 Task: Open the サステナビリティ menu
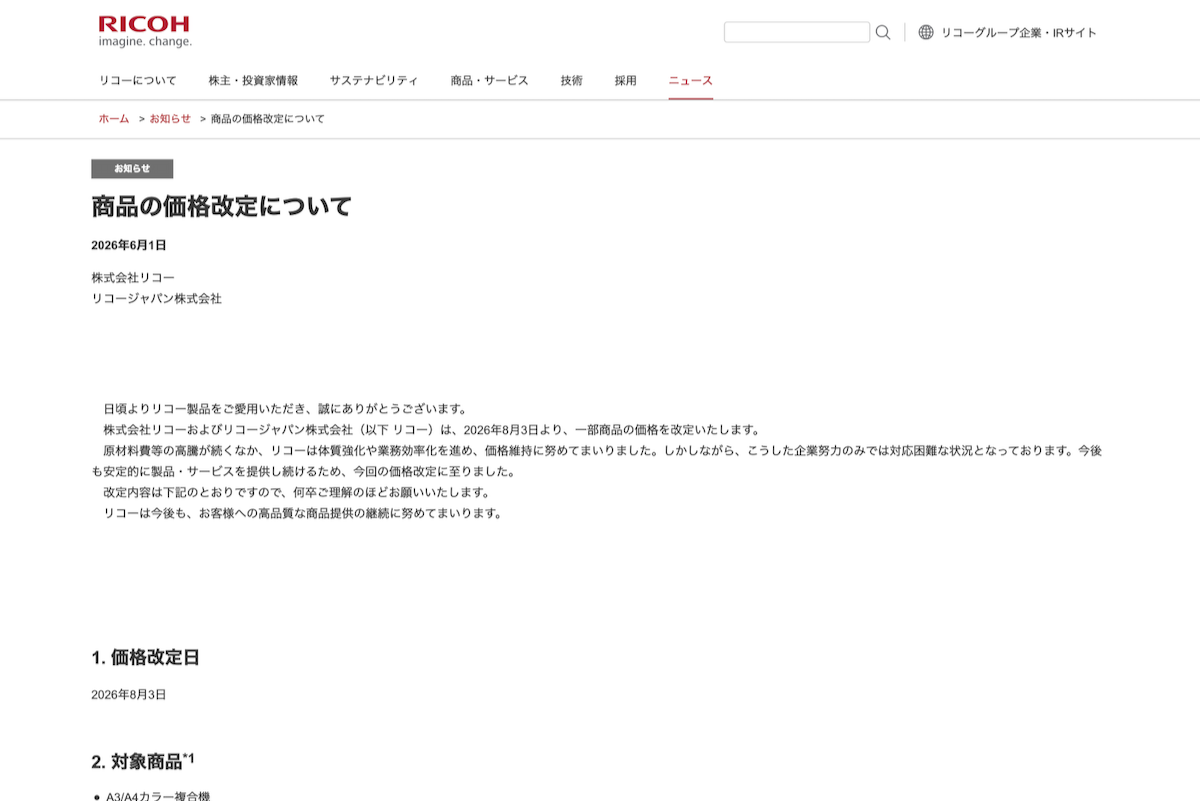374,81
